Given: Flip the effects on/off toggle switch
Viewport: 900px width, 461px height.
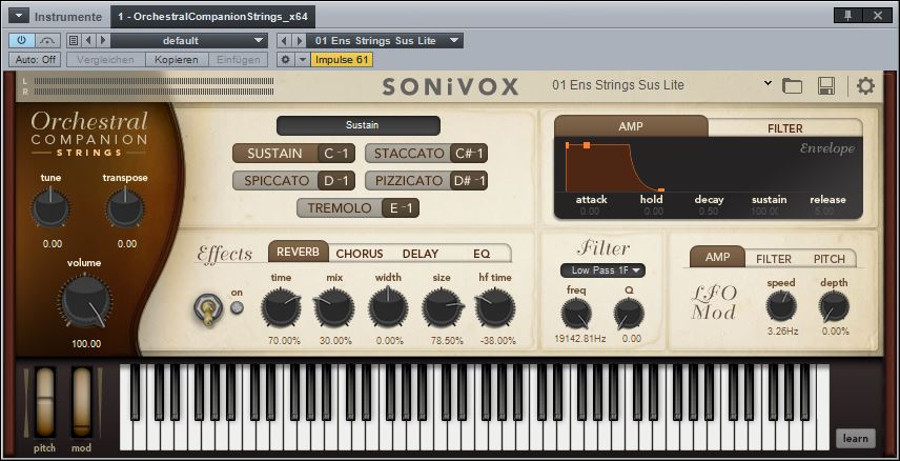Looking at the screenshot, I should [208, 308].
